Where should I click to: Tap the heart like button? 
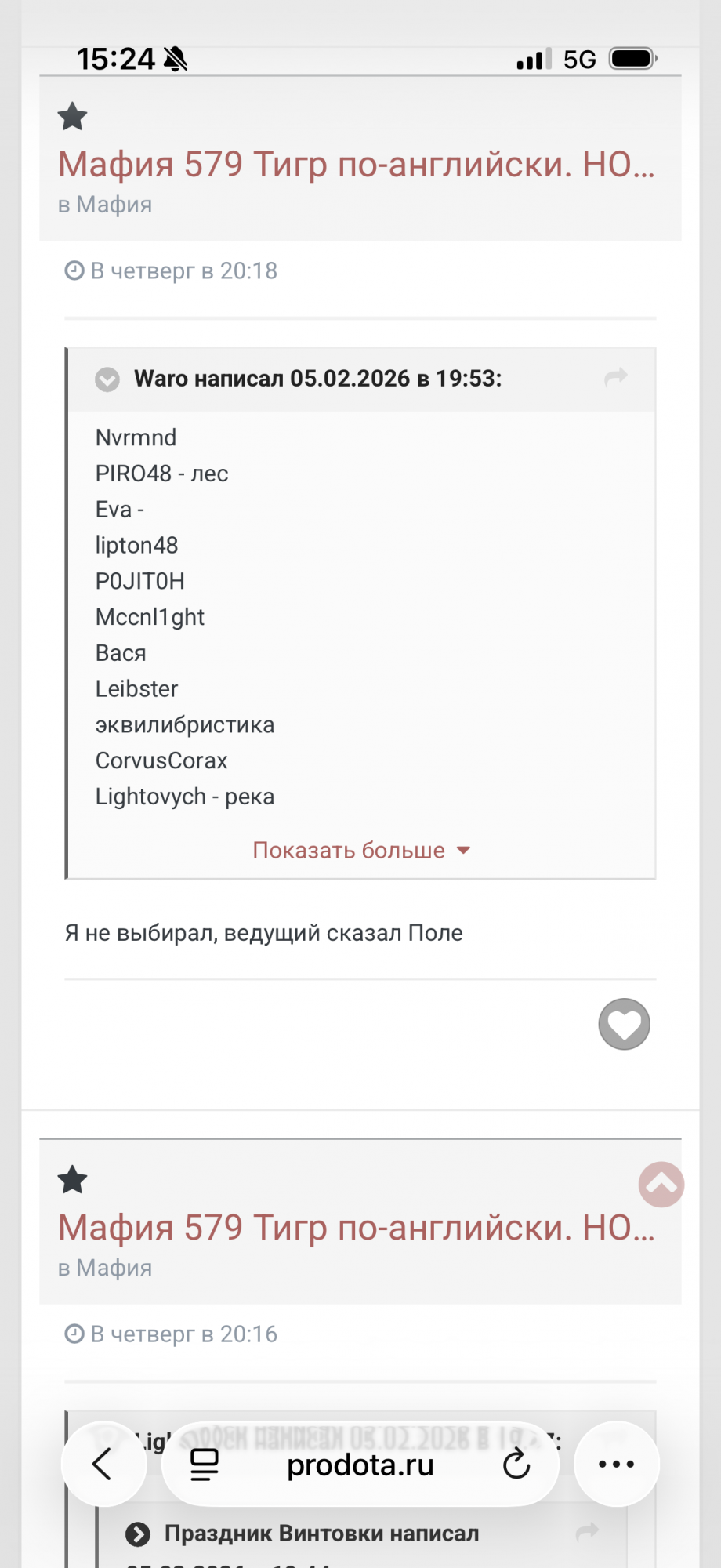[x=624, y=1024]
